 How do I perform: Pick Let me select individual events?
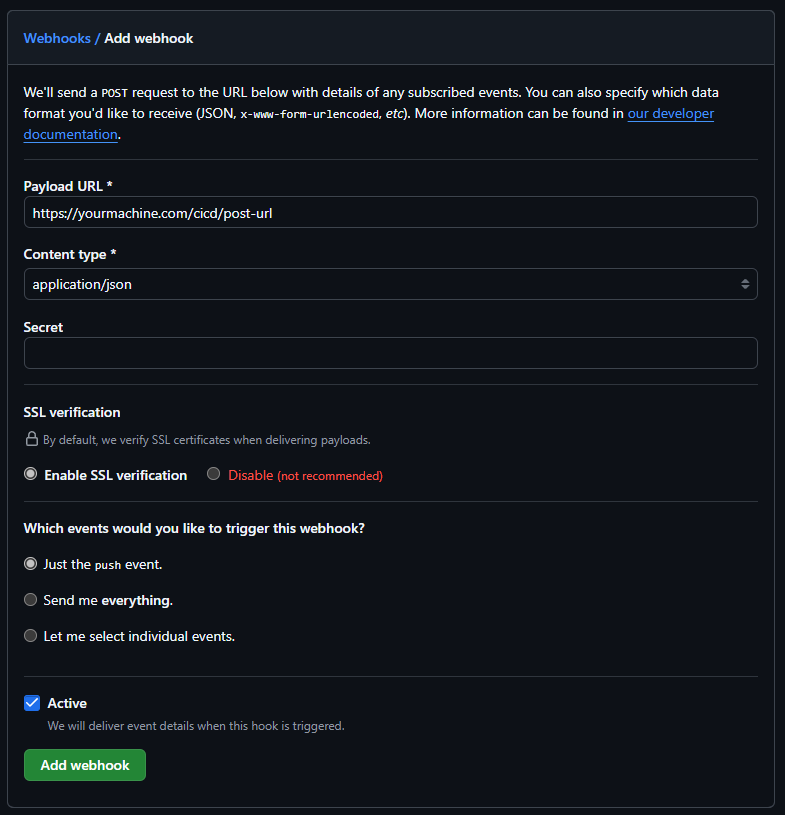tap(31, 636)
